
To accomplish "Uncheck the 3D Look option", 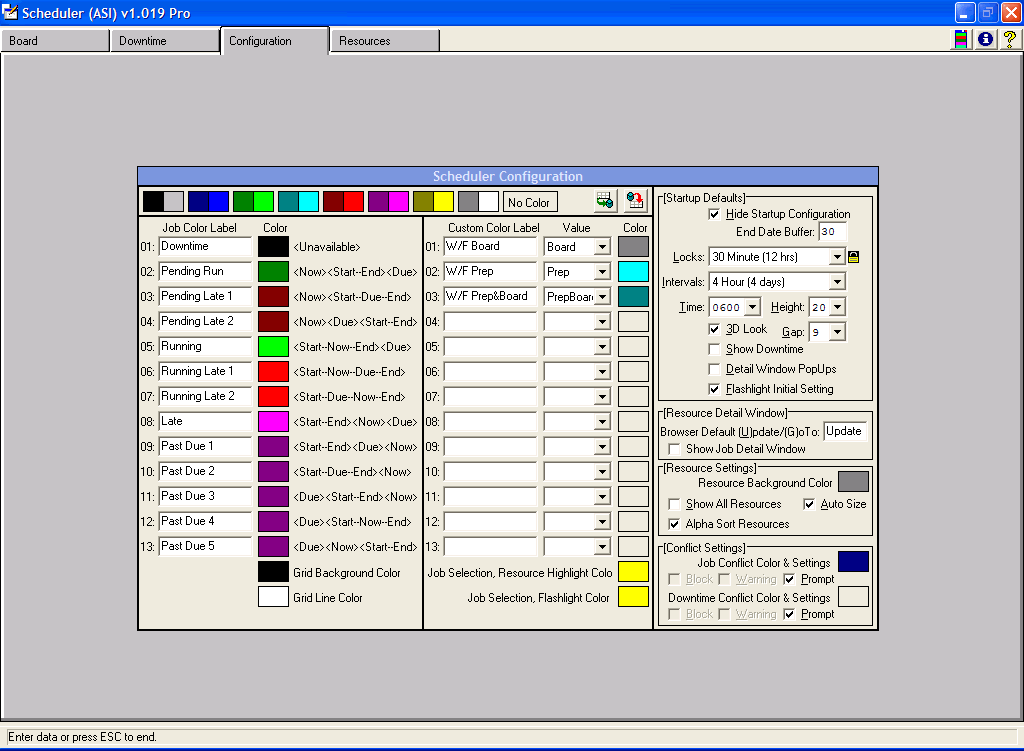I will (714, 329).
